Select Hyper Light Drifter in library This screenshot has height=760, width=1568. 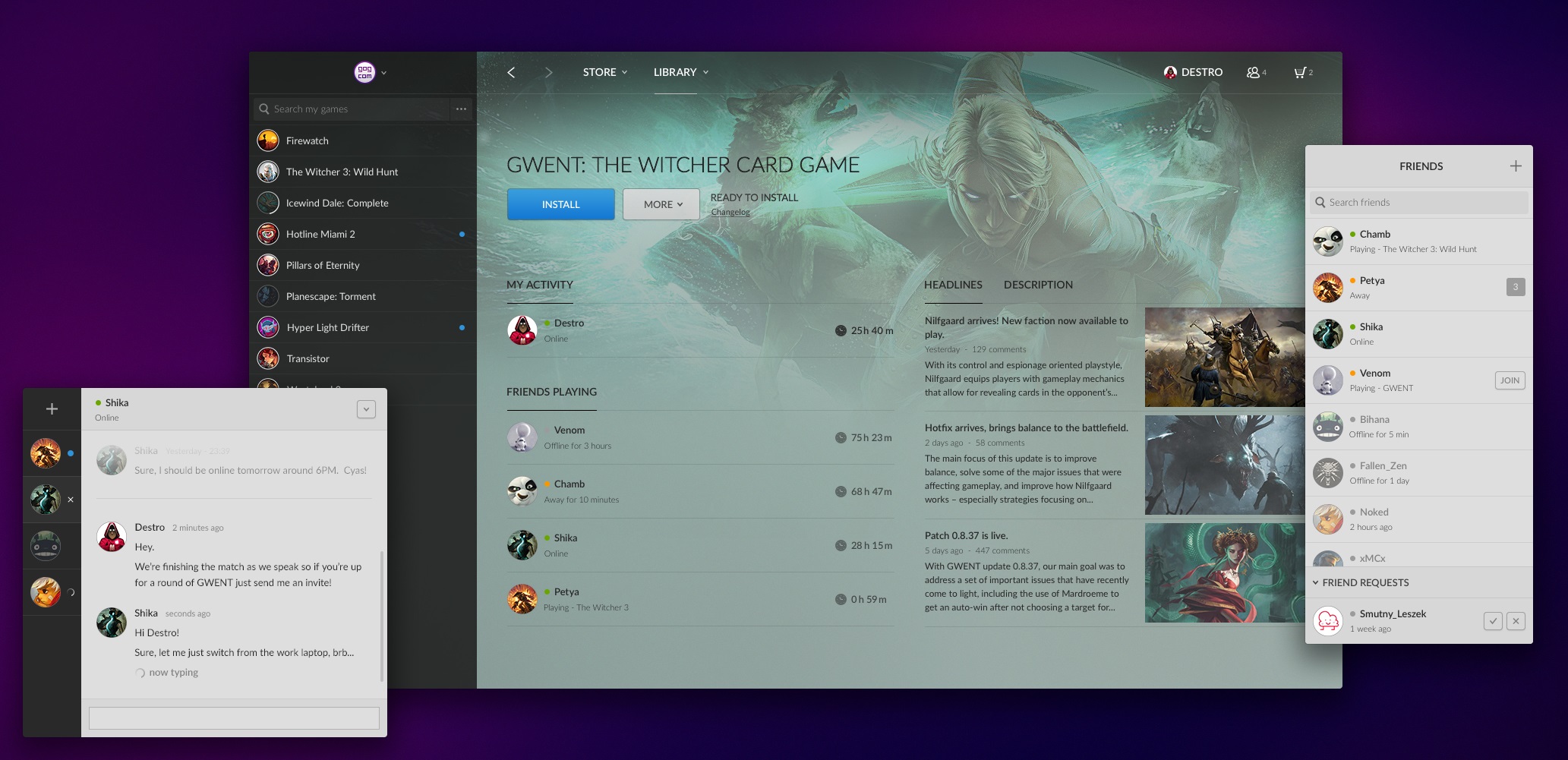point(363,327)
